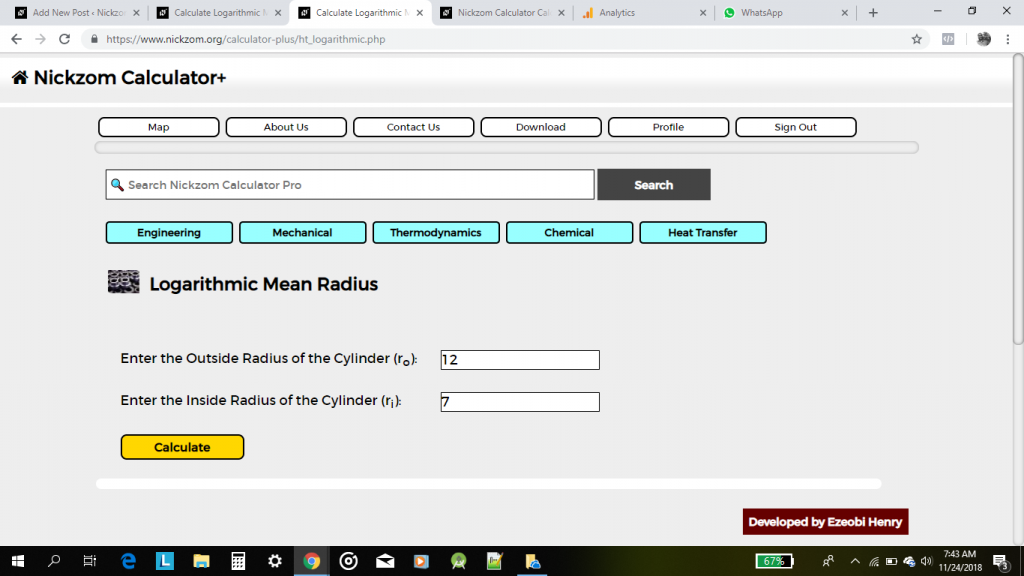
Task: Open the About Us page
Action: pos(286,127)
